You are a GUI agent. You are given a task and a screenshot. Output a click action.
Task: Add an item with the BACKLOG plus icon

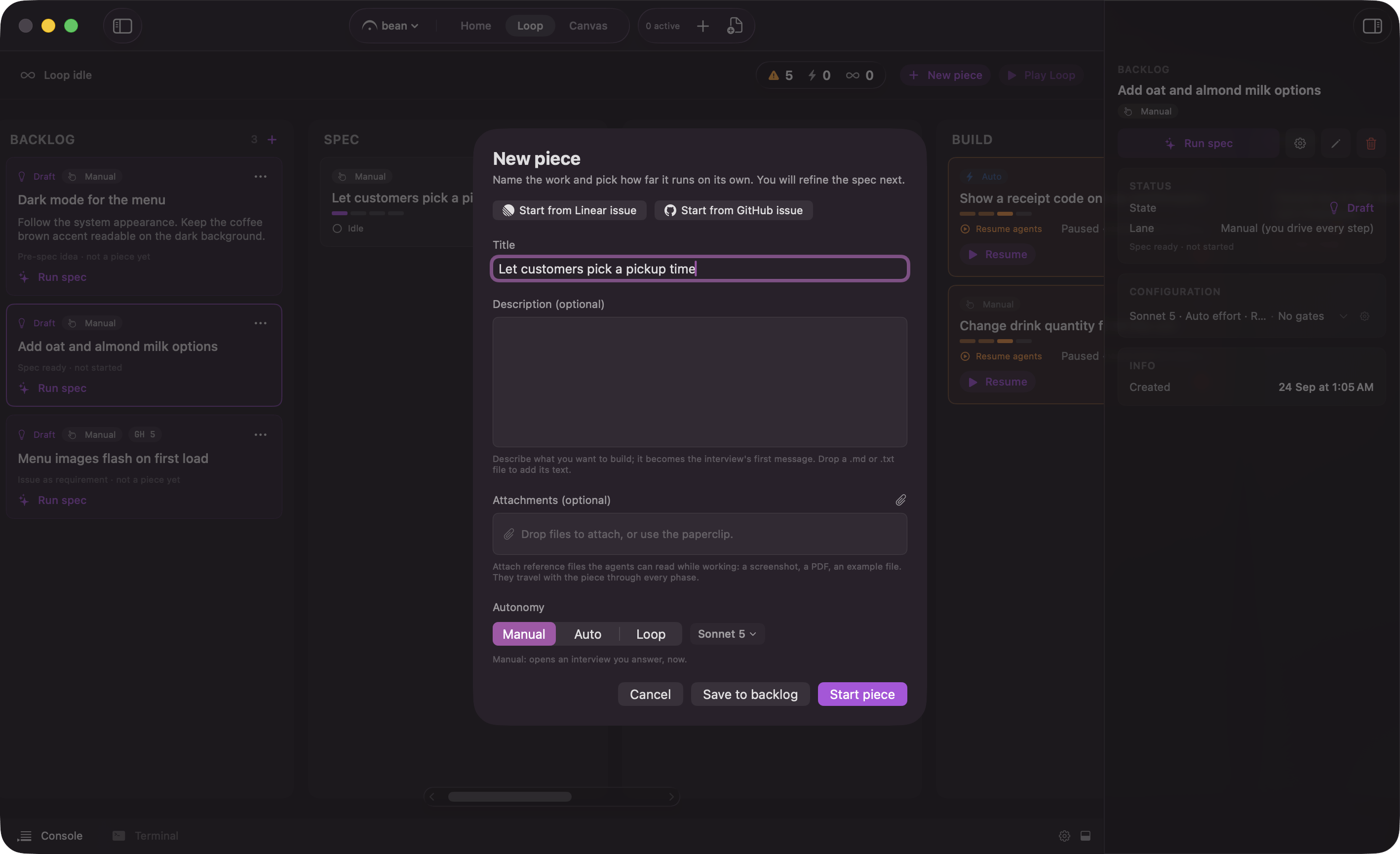point(272,140)
